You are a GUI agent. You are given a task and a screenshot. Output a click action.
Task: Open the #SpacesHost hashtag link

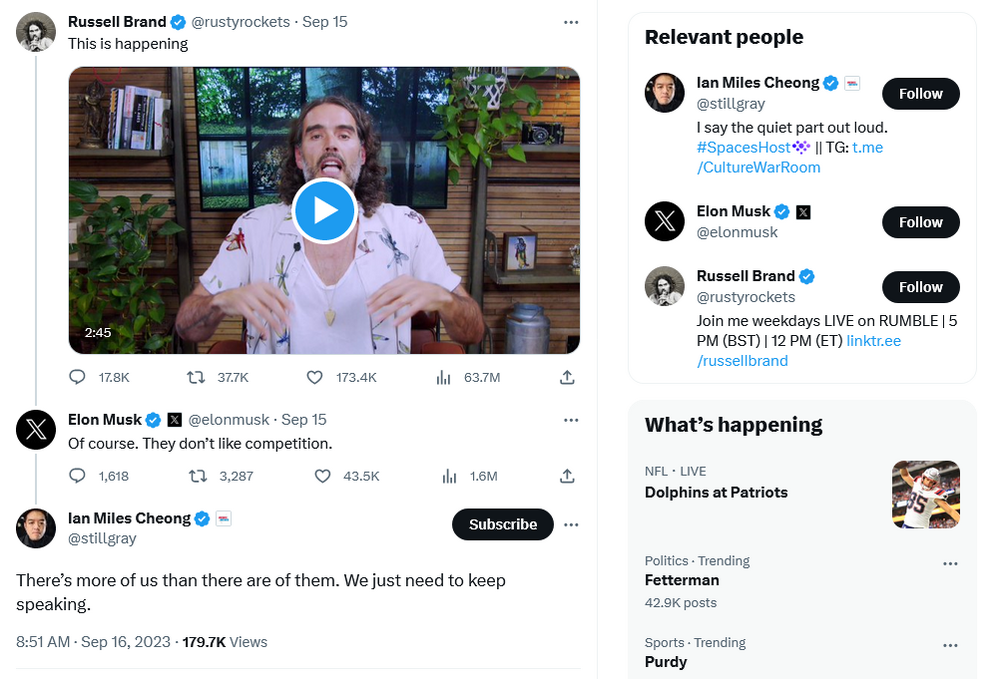tap(745, 147)
